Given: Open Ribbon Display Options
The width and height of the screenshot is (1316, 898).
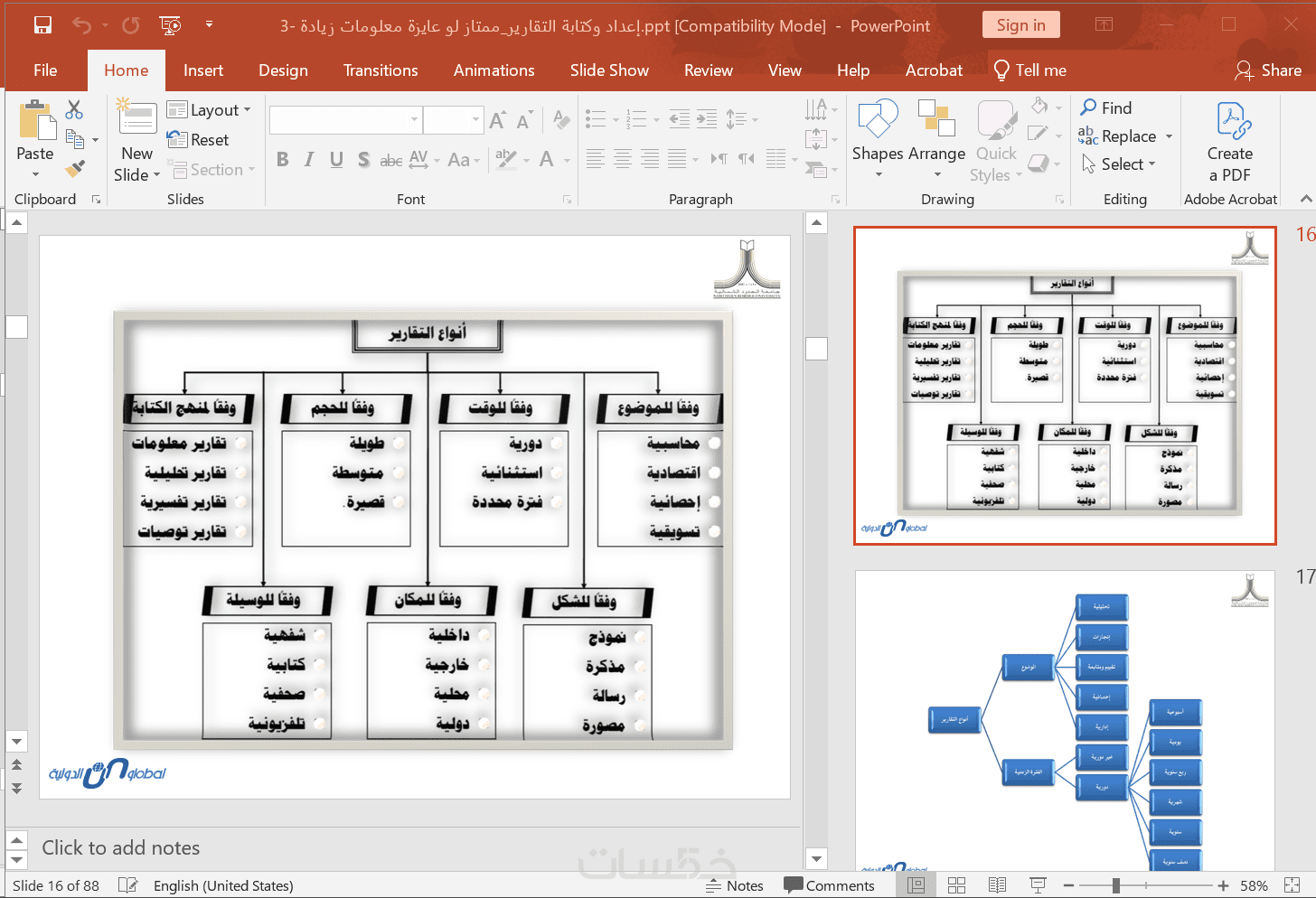Looking at the screenshot, I should [x=1104, y=25].
